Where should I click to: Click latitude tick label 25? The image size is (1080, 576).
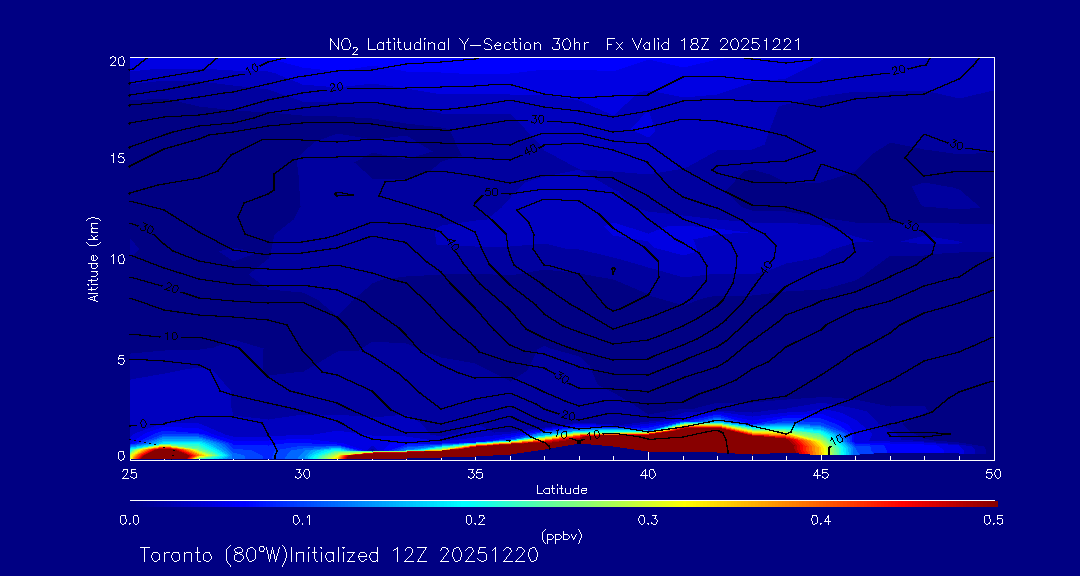point(130,473)
